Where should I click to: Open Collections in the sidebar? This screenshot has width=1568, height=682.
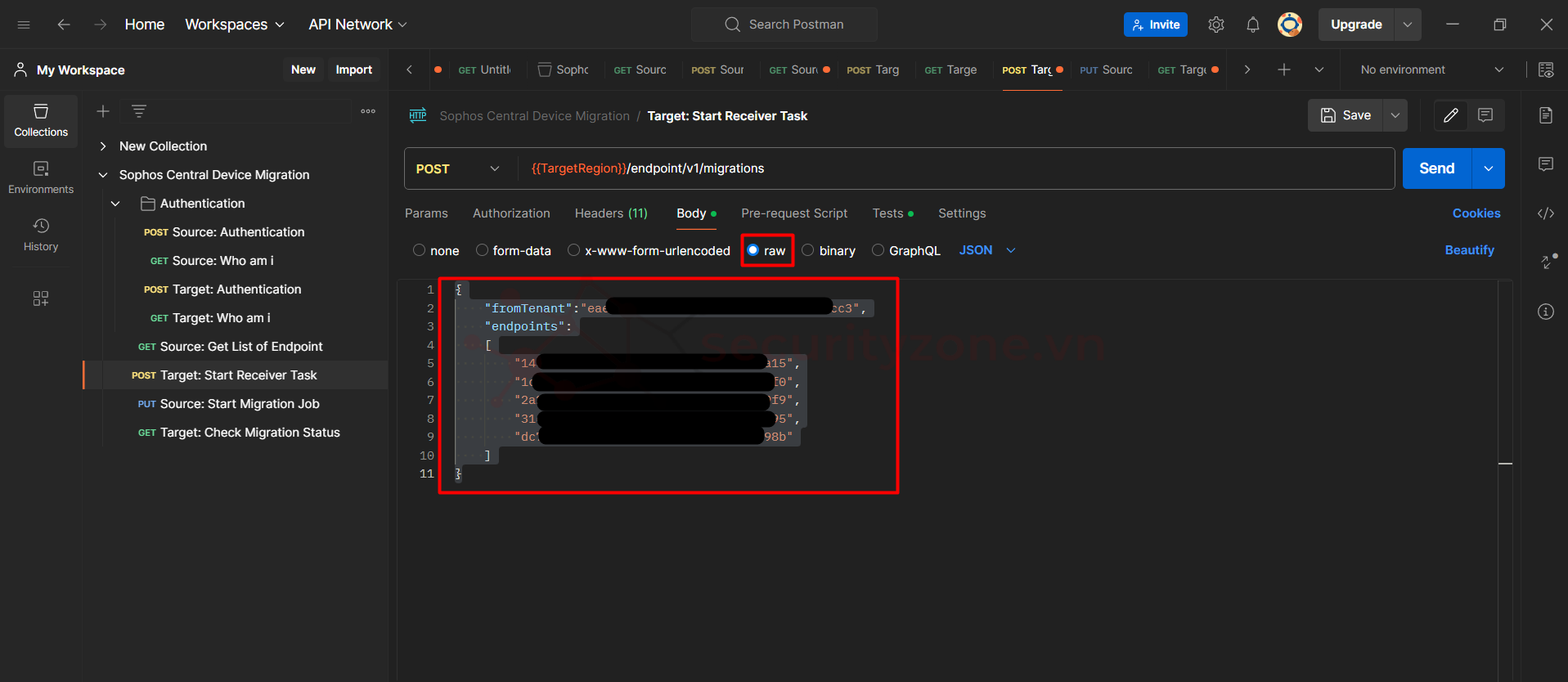click(41, 120)
